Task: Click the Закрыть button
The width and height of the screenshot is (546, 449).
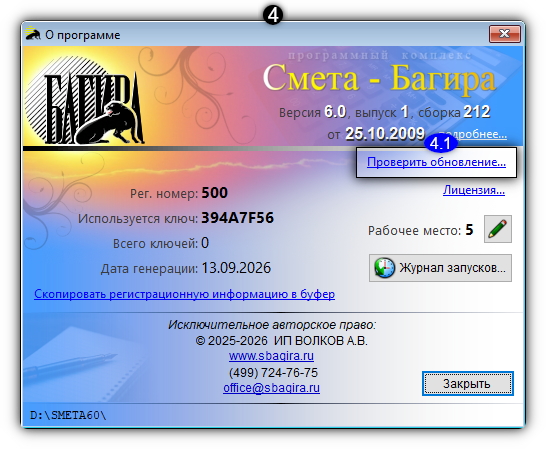Action: pos(468,384)
